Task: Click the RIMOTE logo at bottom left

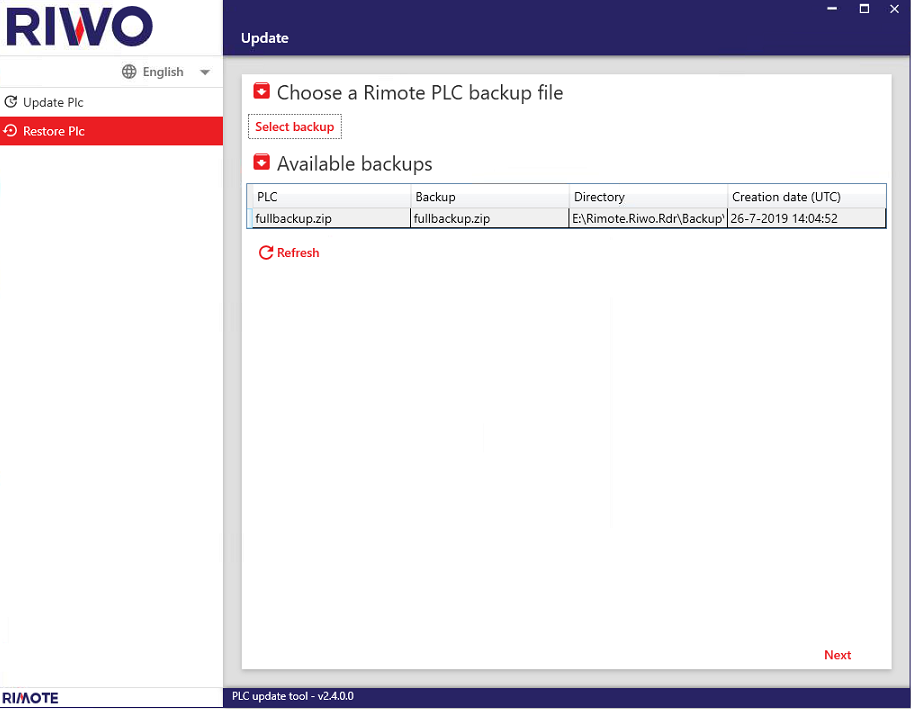Action: 30,698
